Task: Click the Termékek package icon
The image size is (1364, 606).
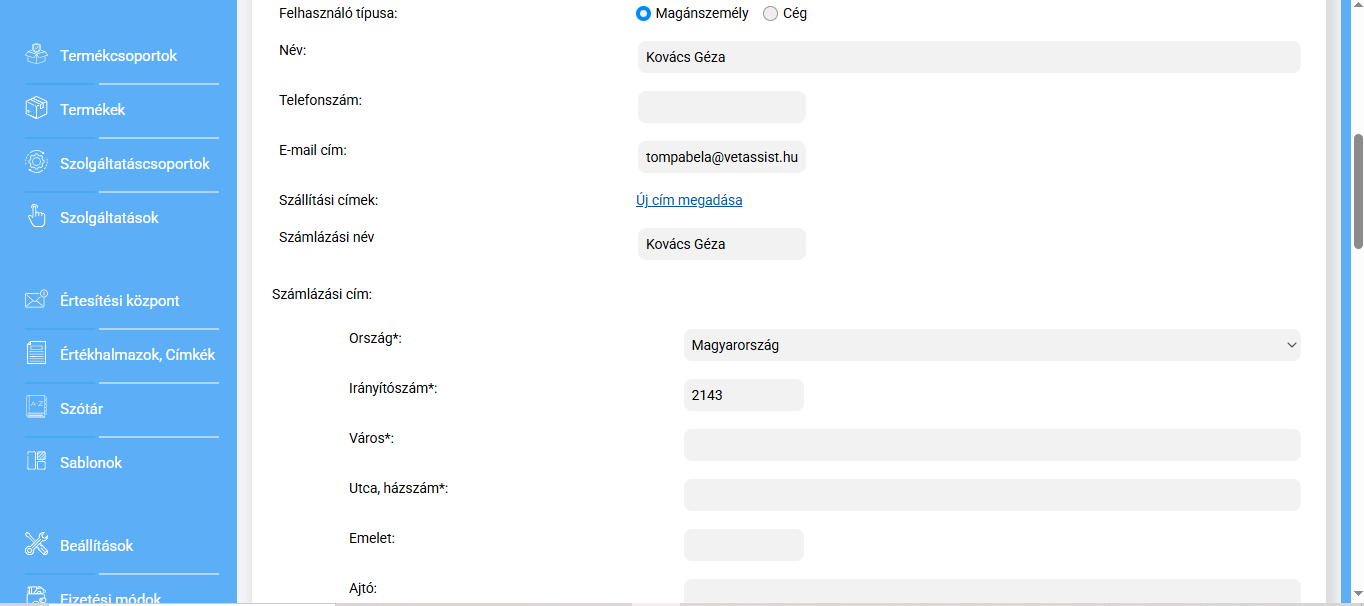Action: [37, 109]
